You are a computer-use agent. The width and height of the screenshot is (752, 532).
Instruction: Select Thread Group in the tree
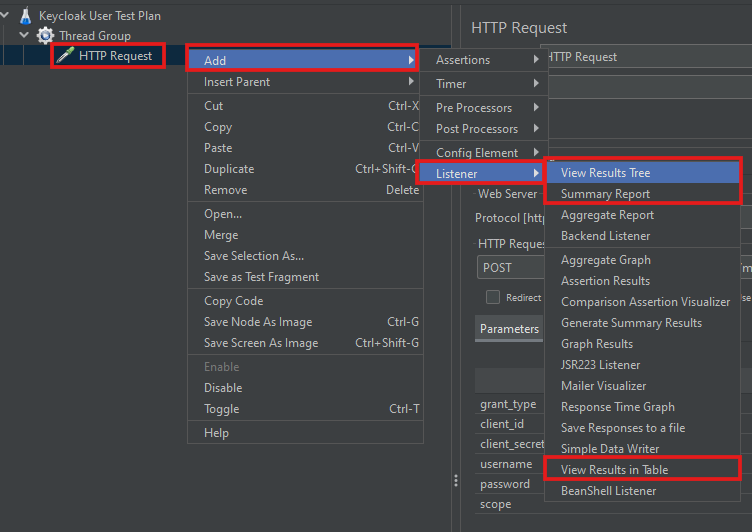click(94, 35)
